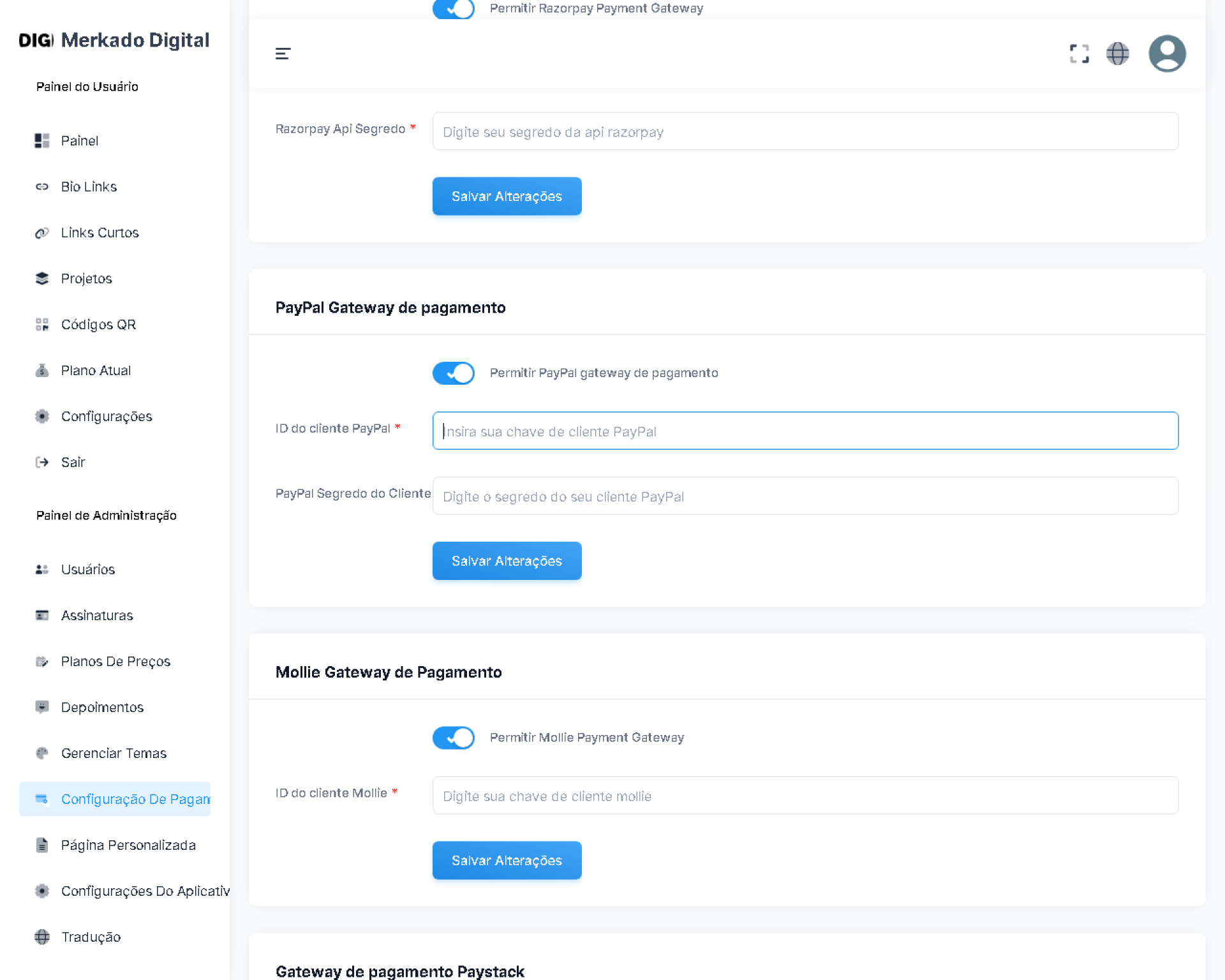Go to Assinaturas in the sidebar
Screen dimensions: 1225x980
[x=97, y=616]
